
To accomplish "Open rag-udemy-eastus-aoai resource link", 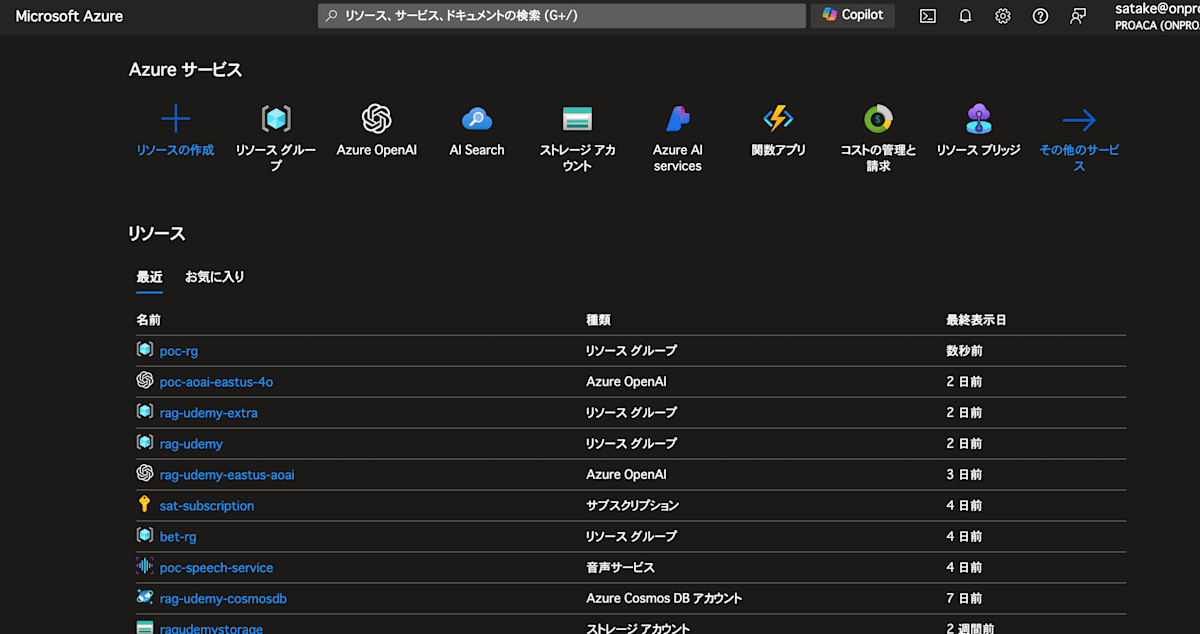I will coord(227,475).
